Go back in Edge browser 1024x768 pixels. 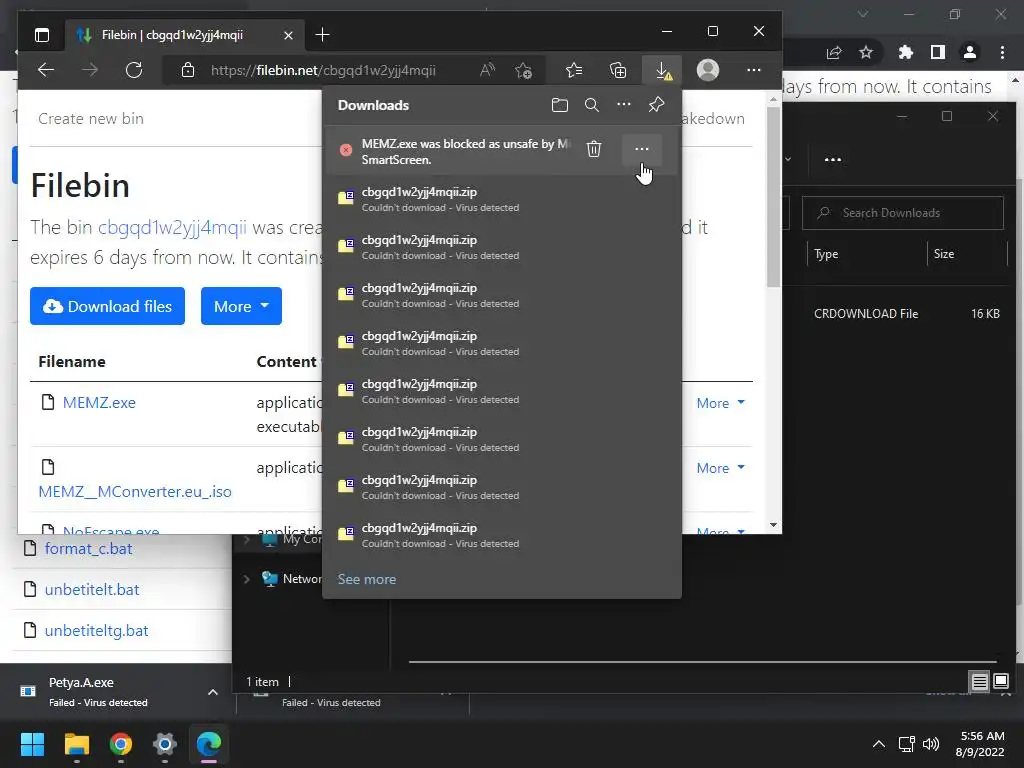click(x=46, y=70)
